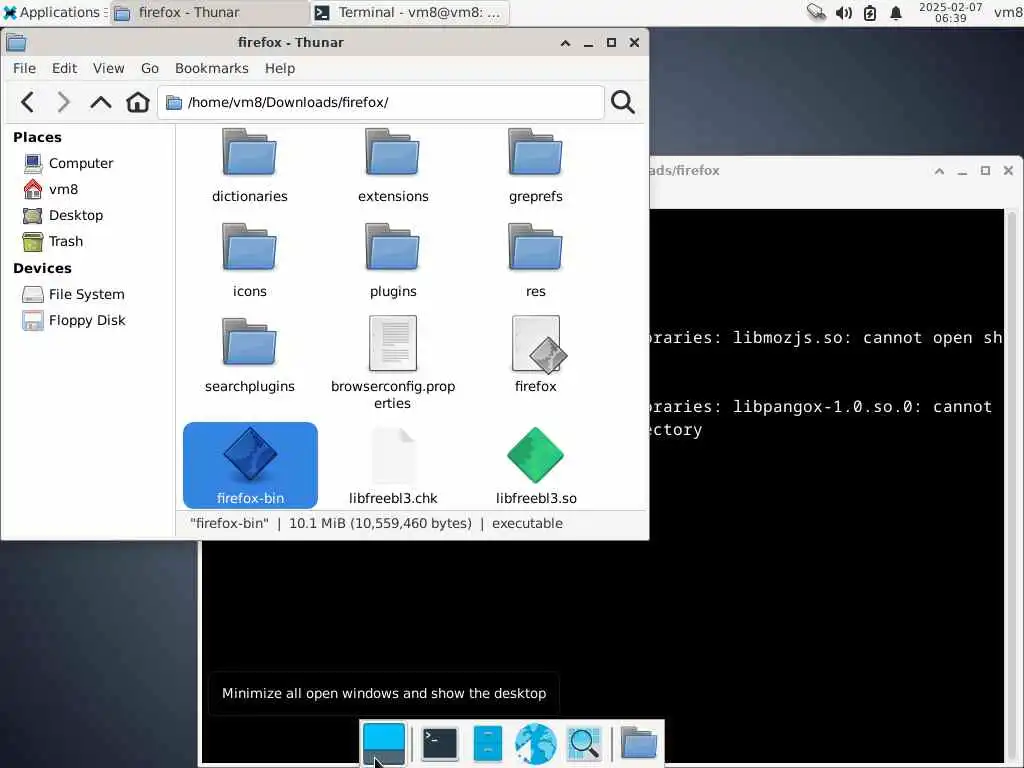Select the firefox-bin executable

tap(250, 466)
